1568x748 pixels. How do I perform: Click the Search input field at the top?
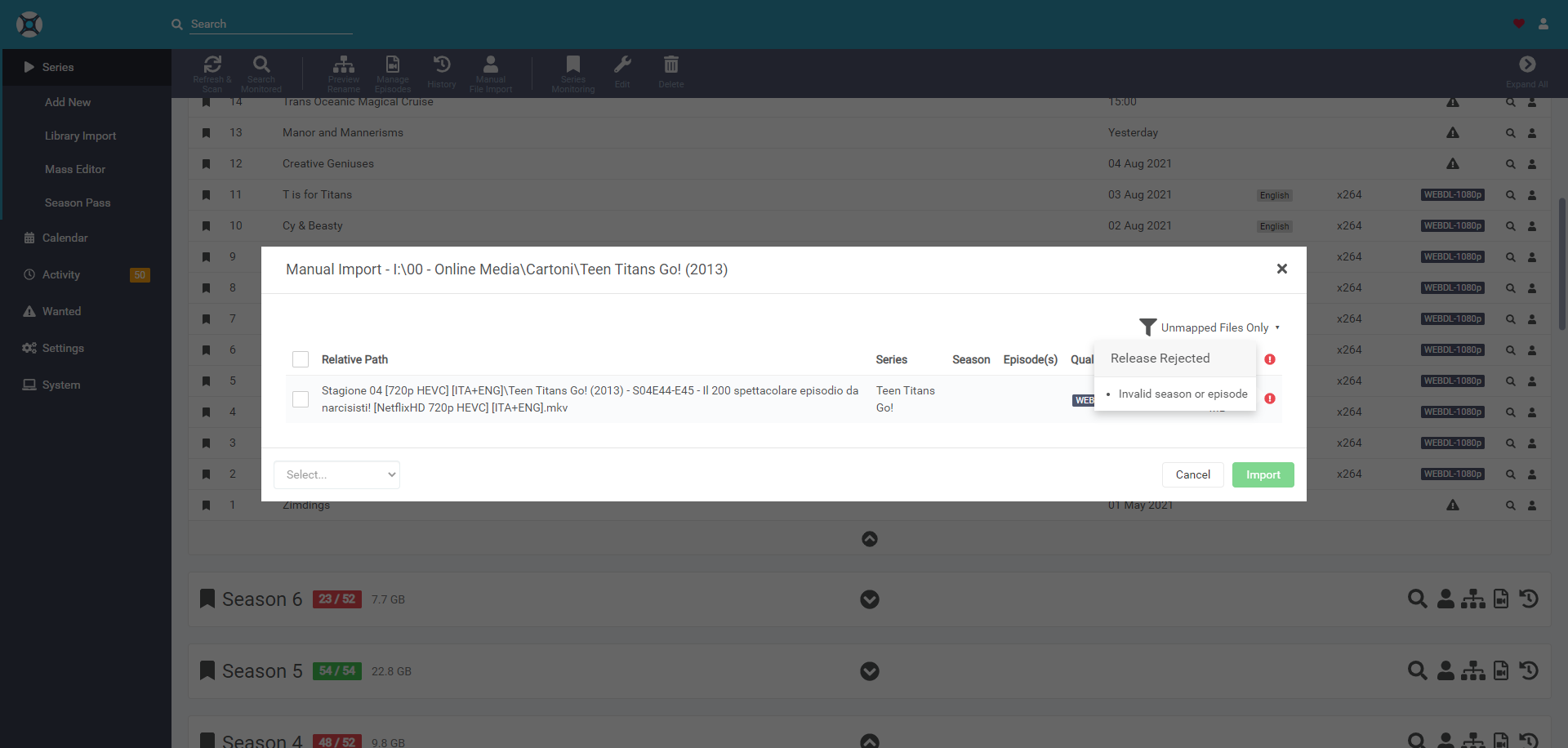[x=269, y=24]
